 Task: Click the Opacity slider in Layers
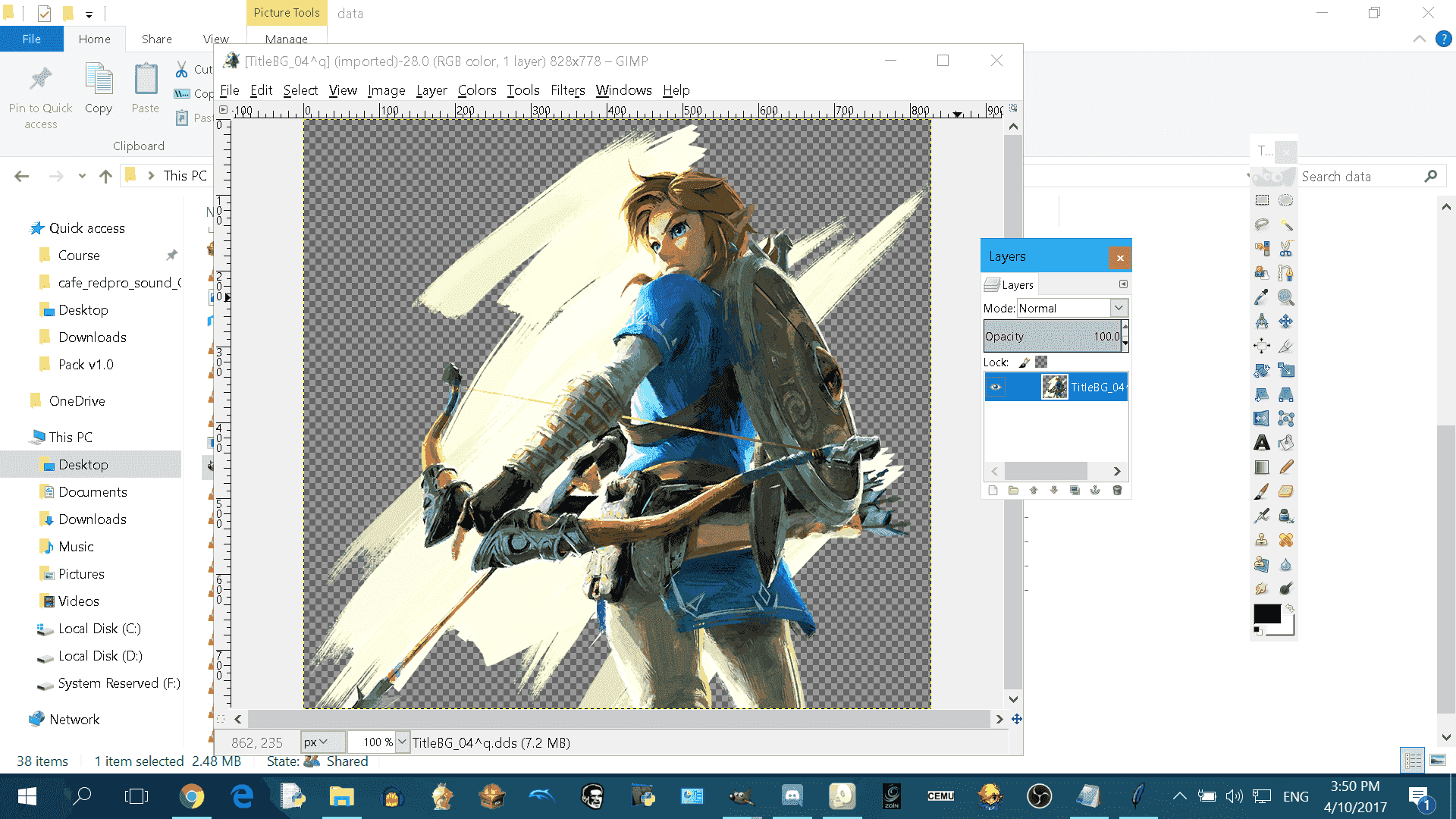[x=1053, y=336]
